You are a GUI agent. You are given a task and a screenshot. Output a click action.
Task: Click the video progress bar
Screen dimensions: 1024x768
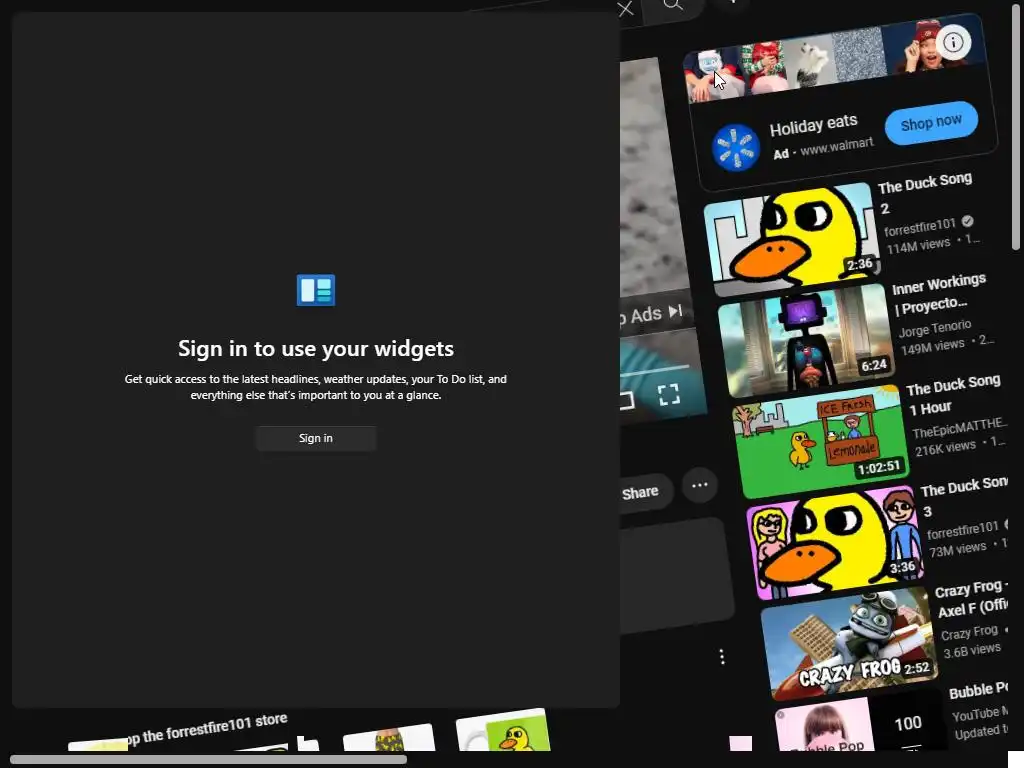coord(654,371)
